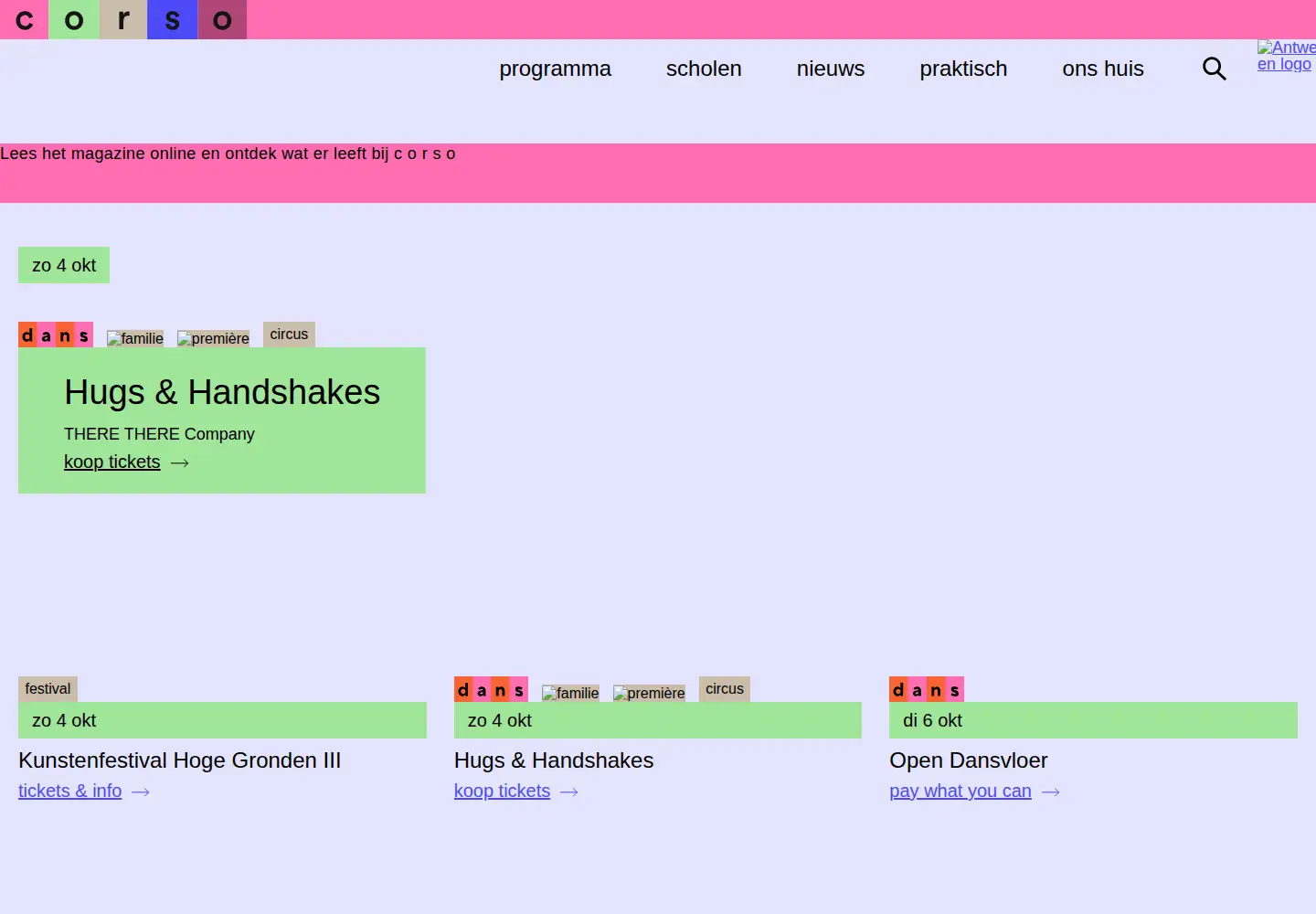Click the dans tag on Open Dansvloer card
Viewport: 1316px width, 914px height.
point(927,689)
